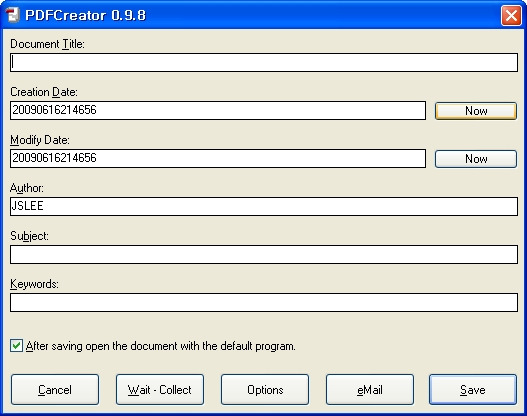Focus the Keywords input field
This screenshot has width=527, height=416.
coord(264,302)
